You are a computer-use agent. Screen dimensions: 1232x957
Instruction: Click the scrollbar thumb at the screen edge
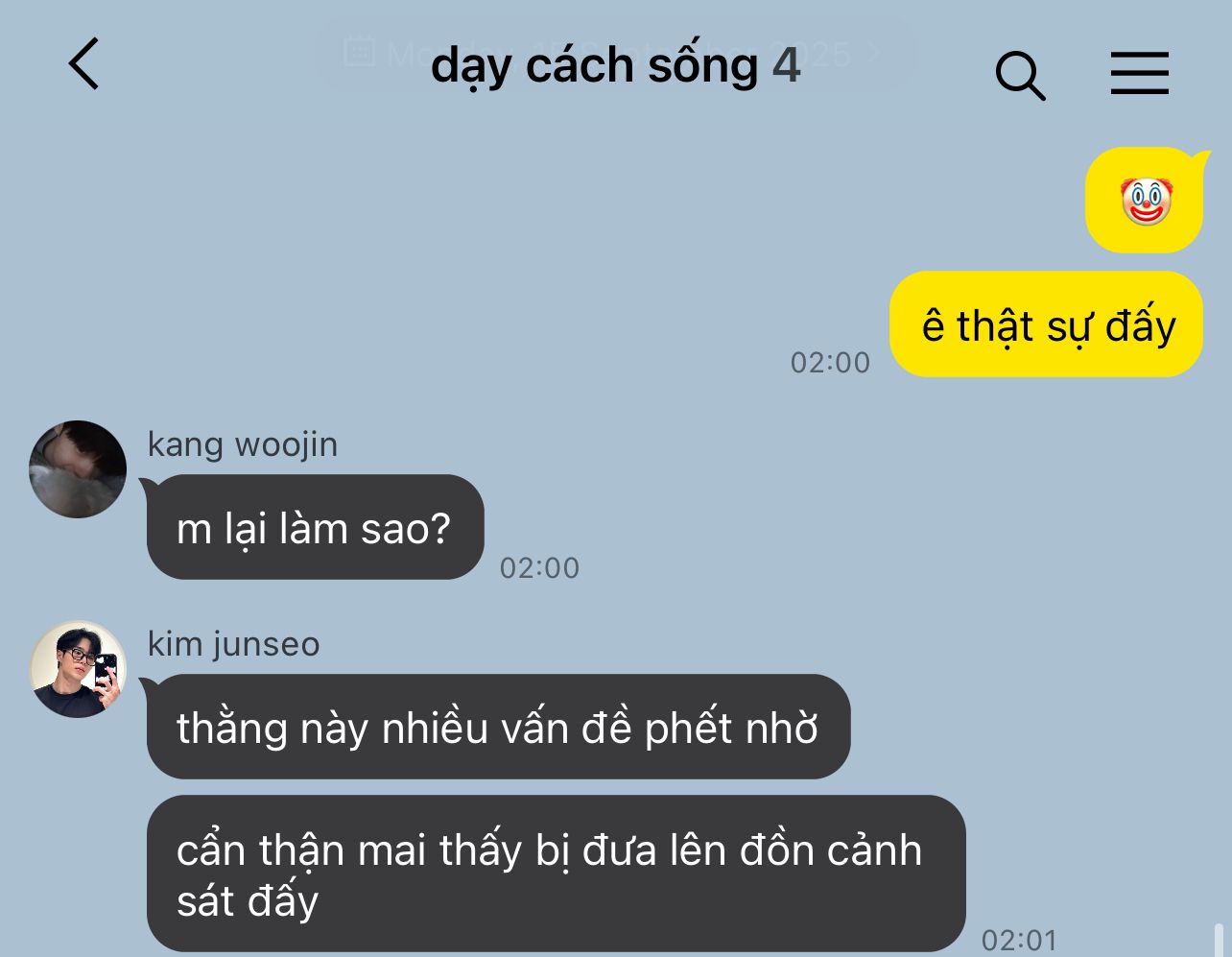1218,940
